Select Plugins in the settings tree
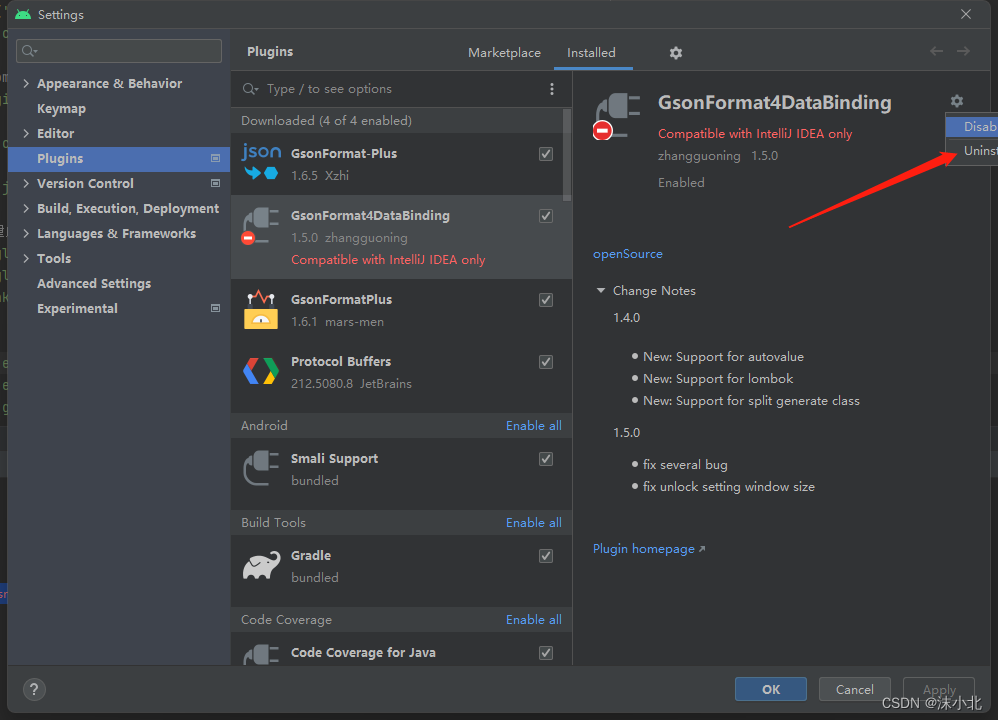 [x=119, y=159]
